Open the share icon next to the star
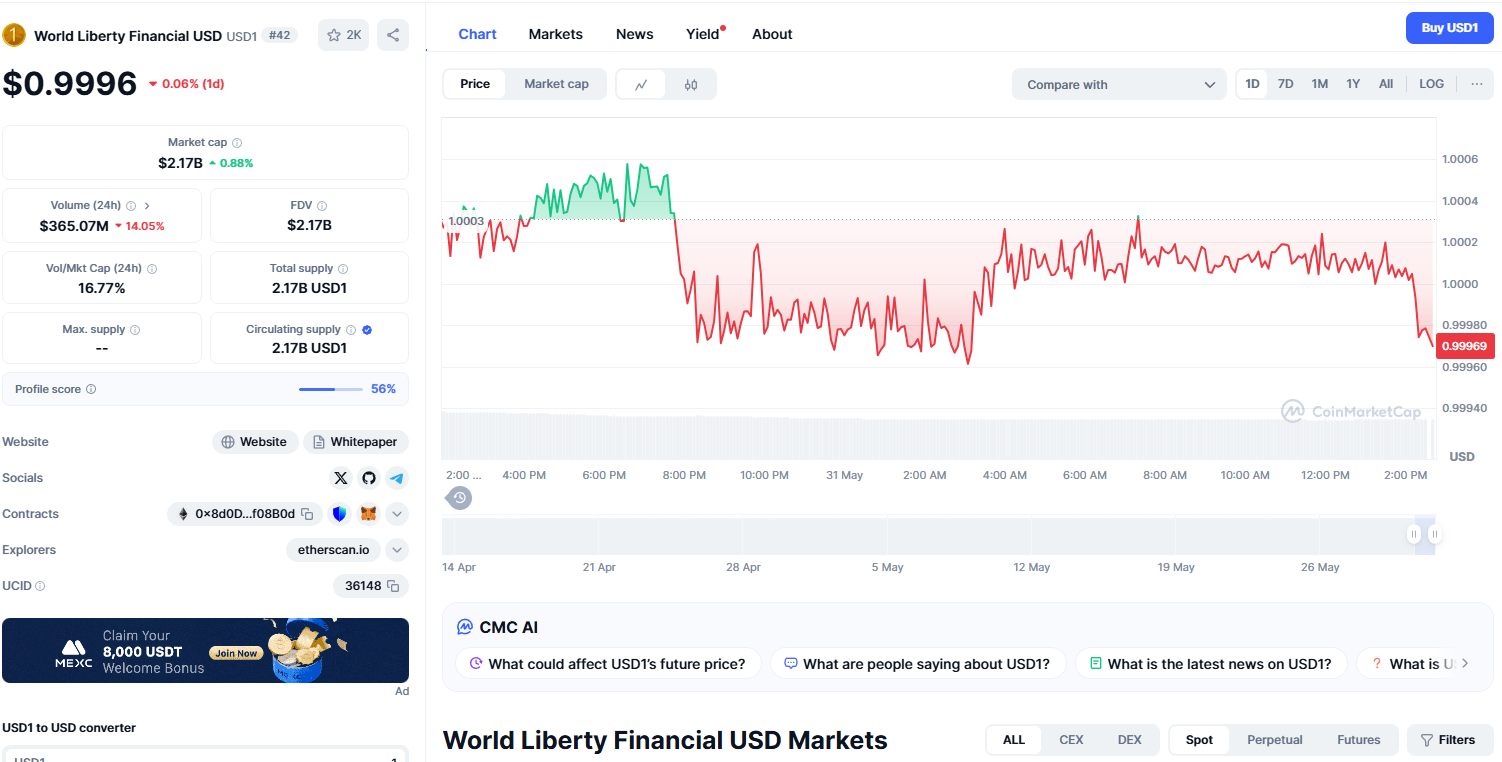This screenshot has height=762, width=1502. click(x=392, y=34)
